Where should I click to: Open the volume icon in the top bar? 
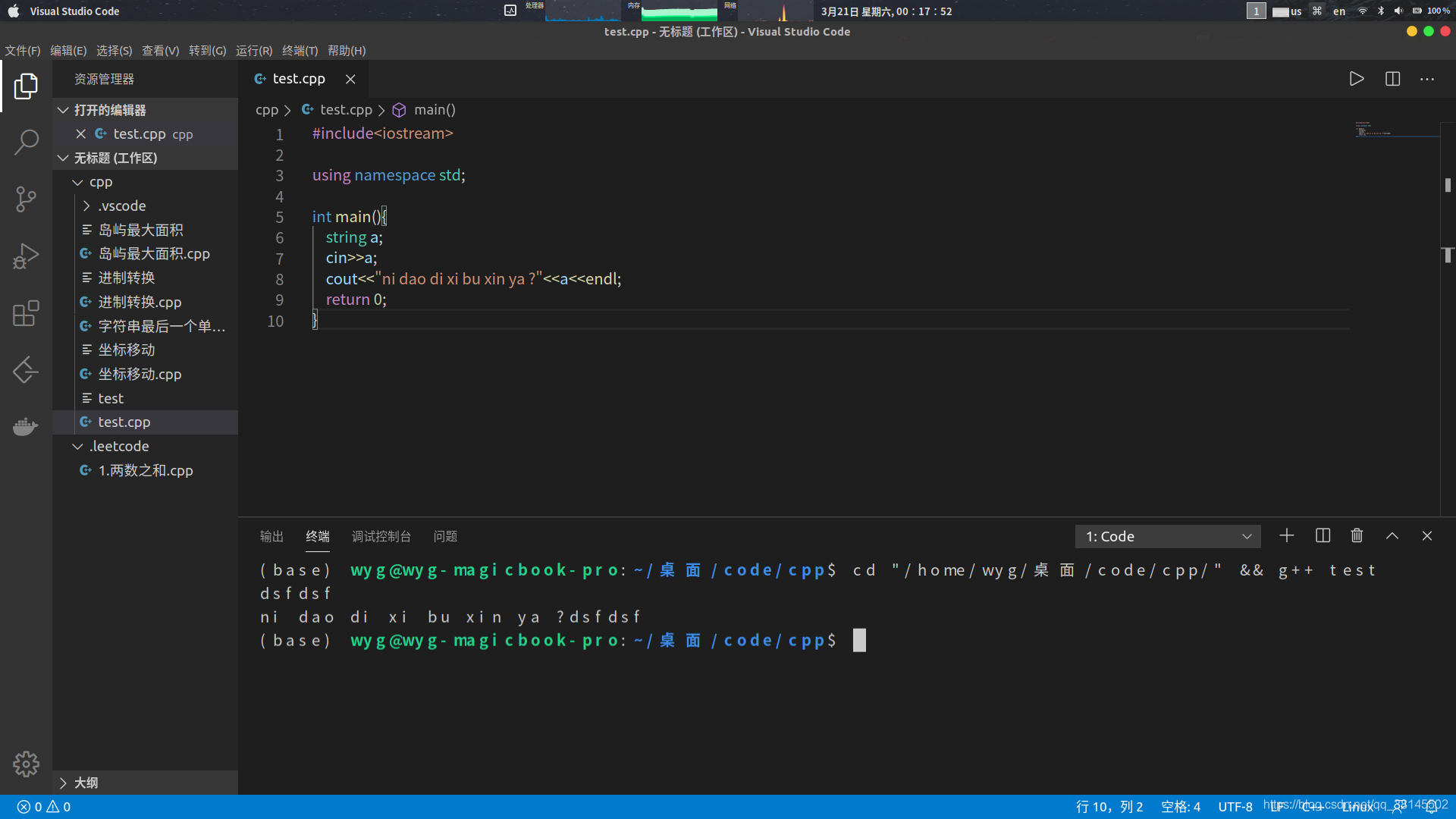click(1398, 11)
